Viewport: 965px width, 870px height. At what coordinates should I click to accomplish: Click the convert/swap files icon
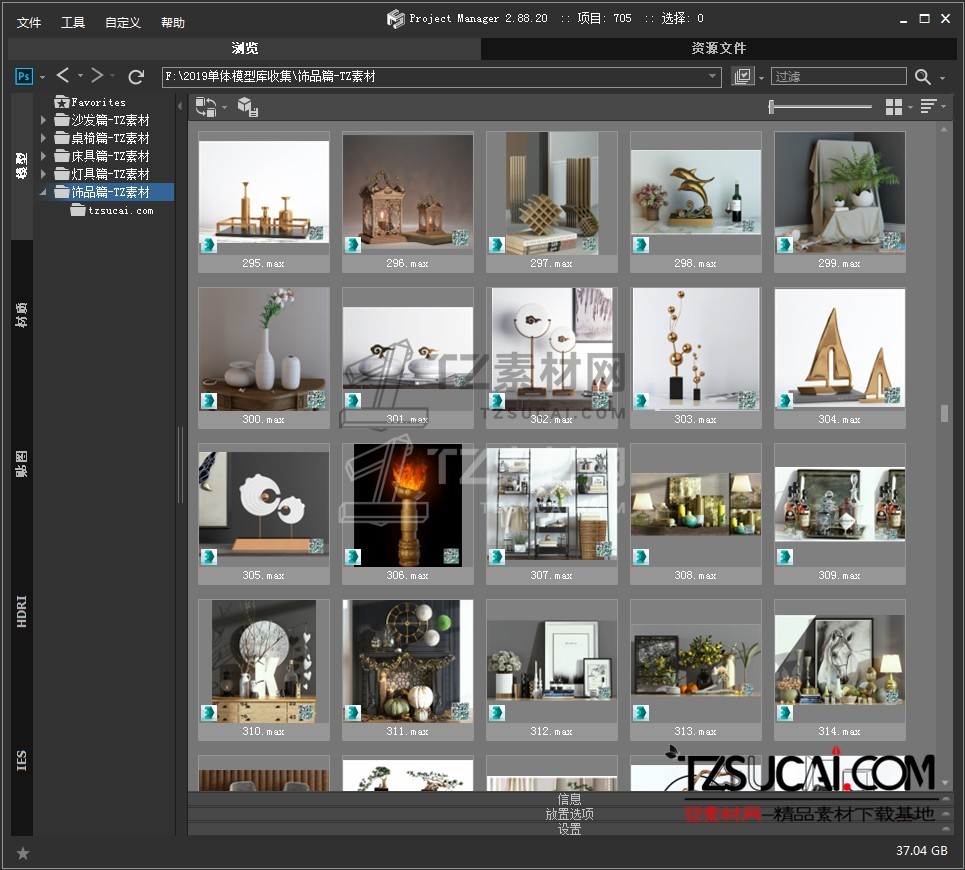point(206,107)
